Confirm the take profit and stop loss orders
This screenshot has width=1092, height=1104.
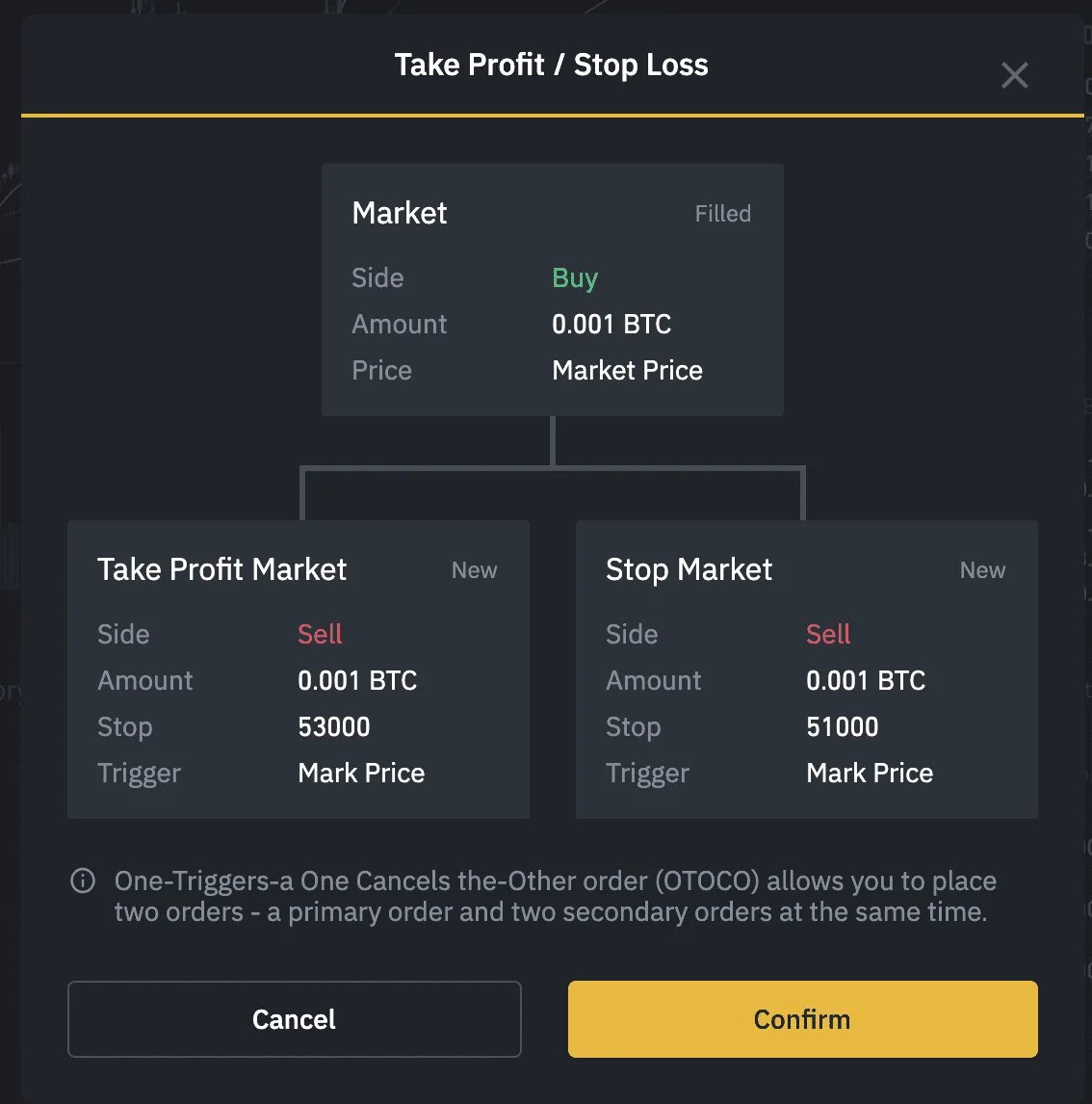click(x=803, y=1019)
